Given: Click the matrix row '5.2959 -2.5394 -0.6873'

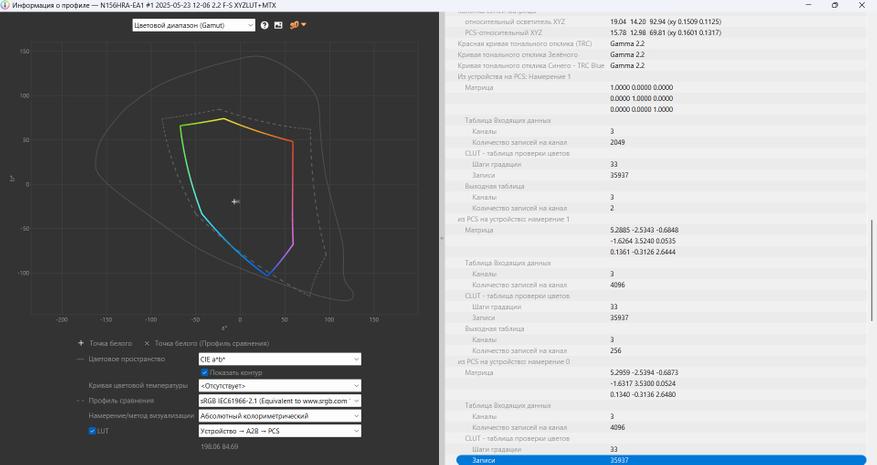Looking at the screenshot, I should 661,373.
